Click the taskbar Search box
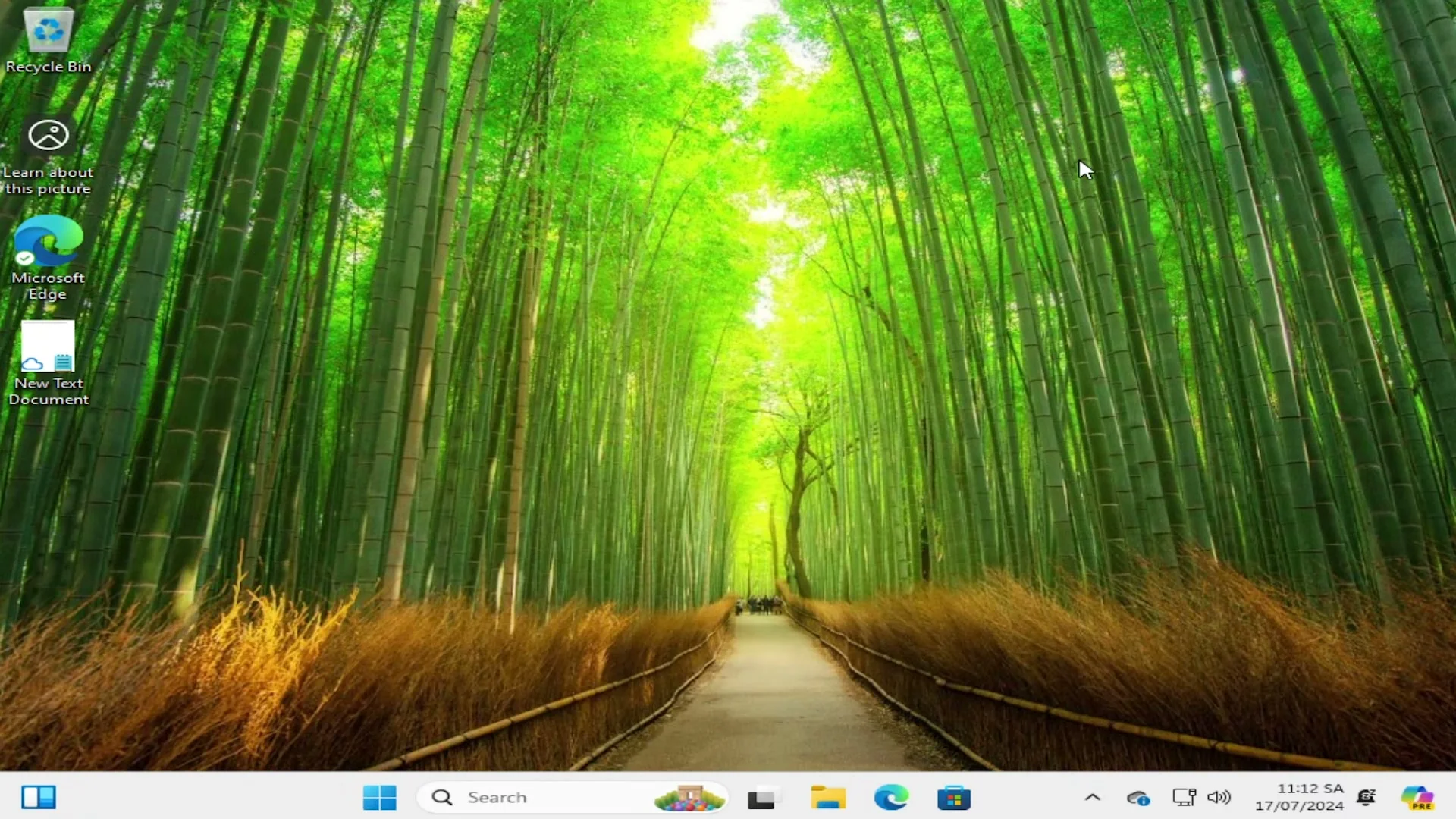Viewport: 1456px width, 819px height. click(573, 797)
